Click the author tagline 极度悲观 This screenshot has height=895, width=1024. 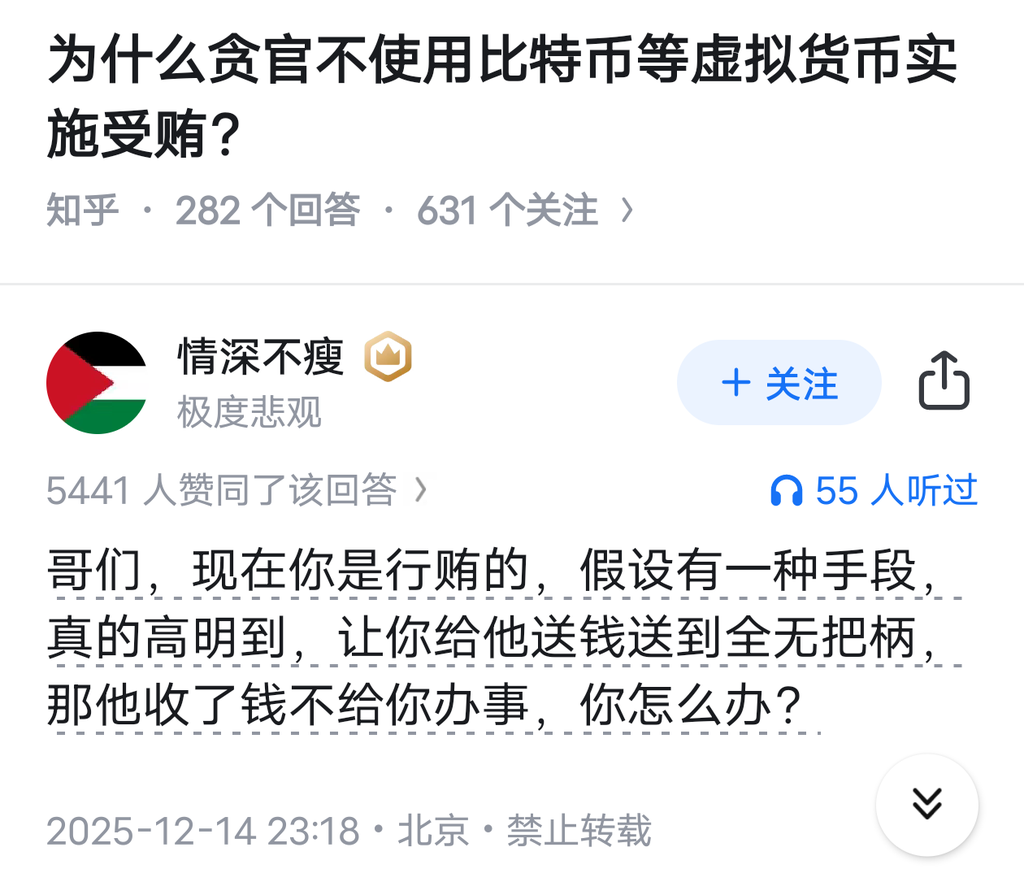[250, 411]
